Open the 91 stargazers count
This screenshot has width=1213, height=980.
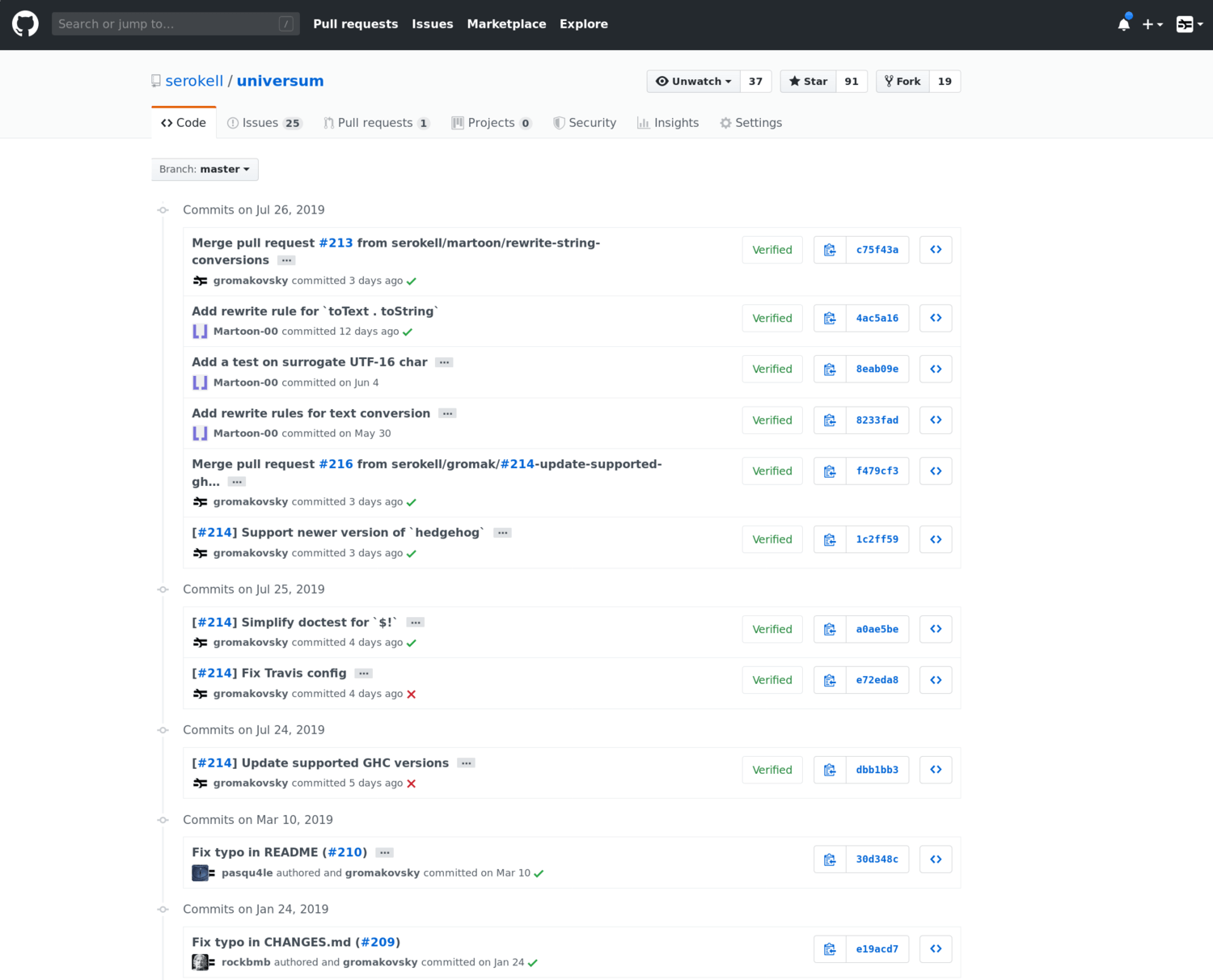pos(852,81)
